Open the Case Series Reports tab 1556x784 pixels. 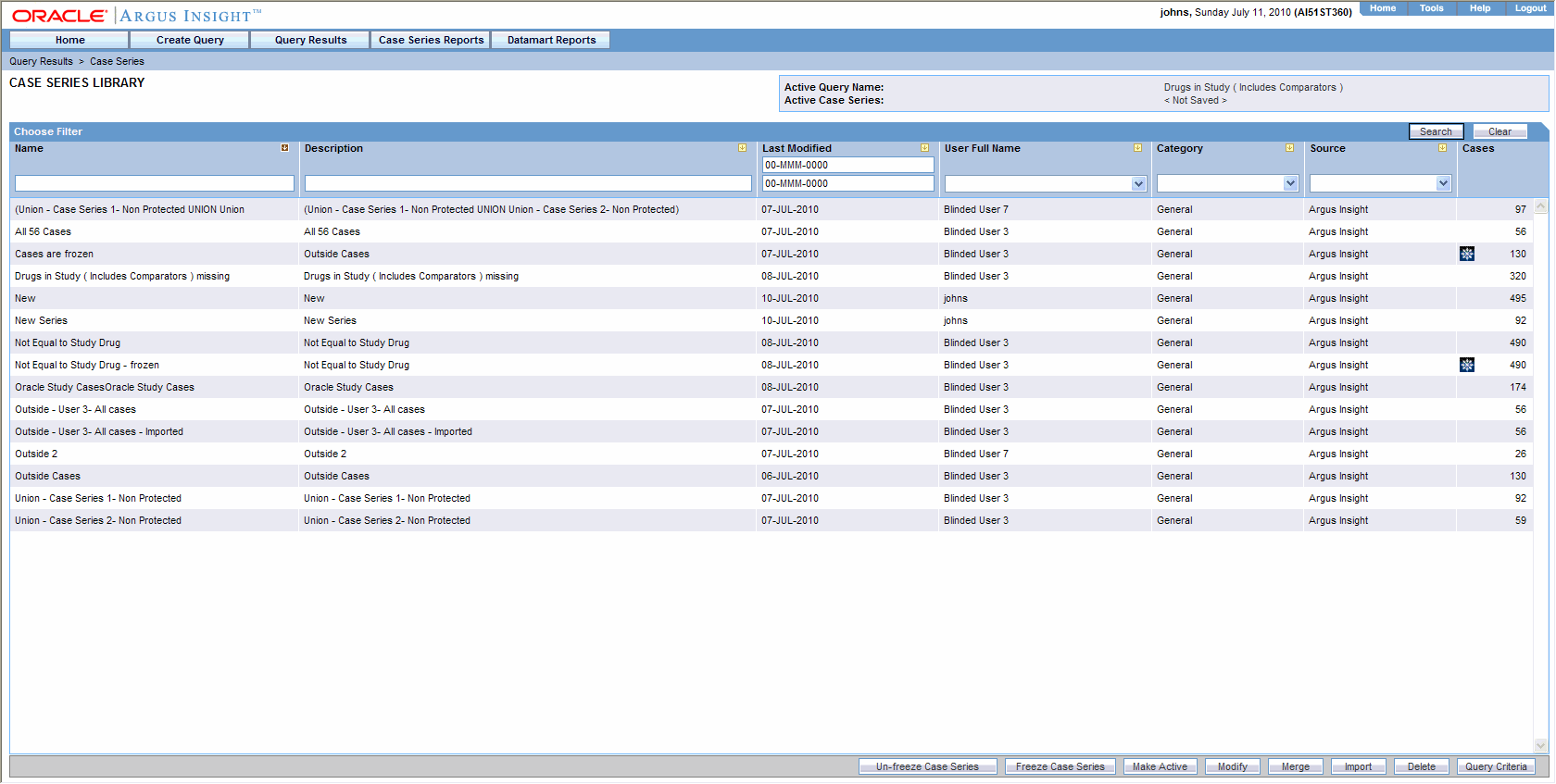point(431,40)
